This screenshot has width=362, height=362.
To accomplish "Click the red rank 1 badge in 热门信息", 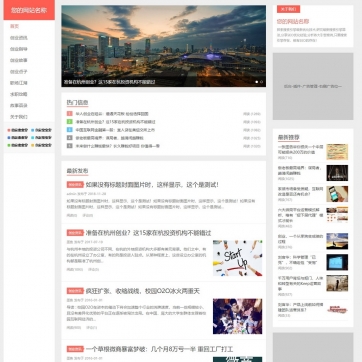I will point(69,114).
